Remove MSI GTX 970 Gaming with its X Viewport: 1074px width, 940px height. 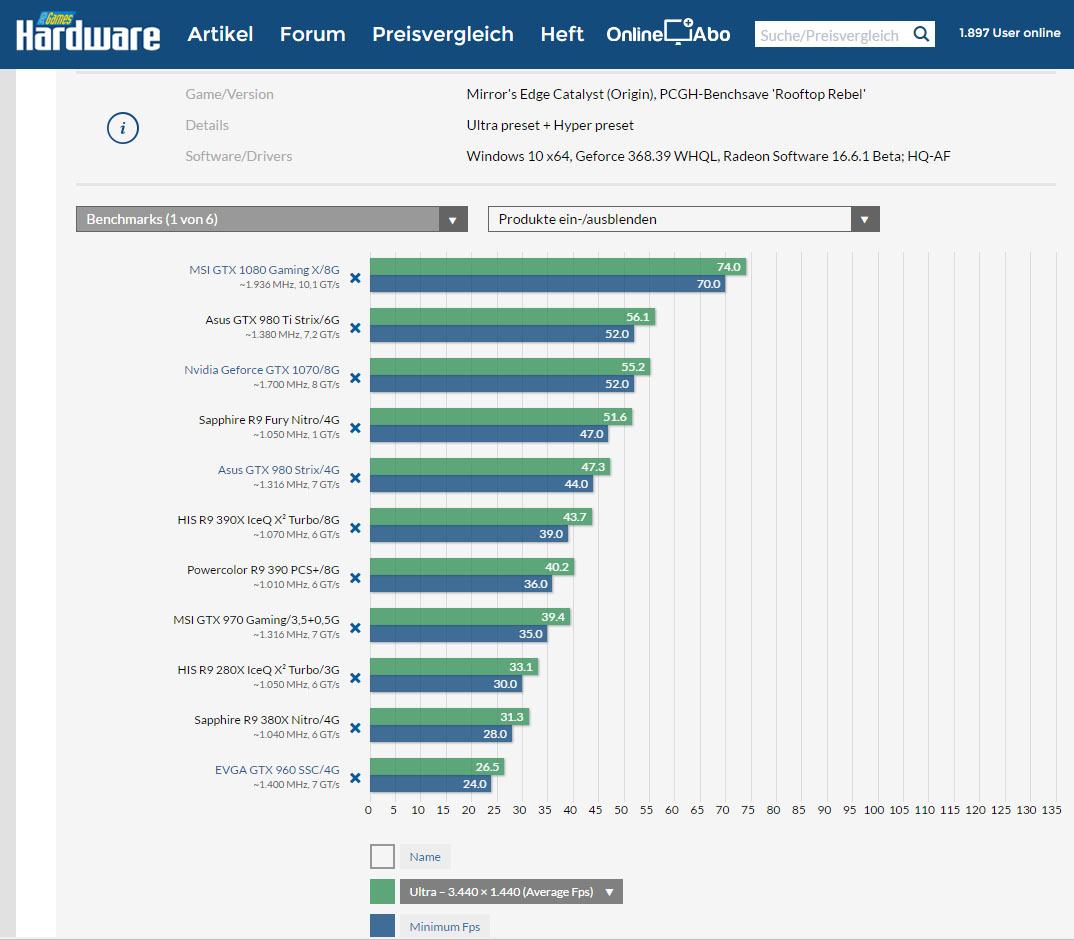tap(355, 628)
